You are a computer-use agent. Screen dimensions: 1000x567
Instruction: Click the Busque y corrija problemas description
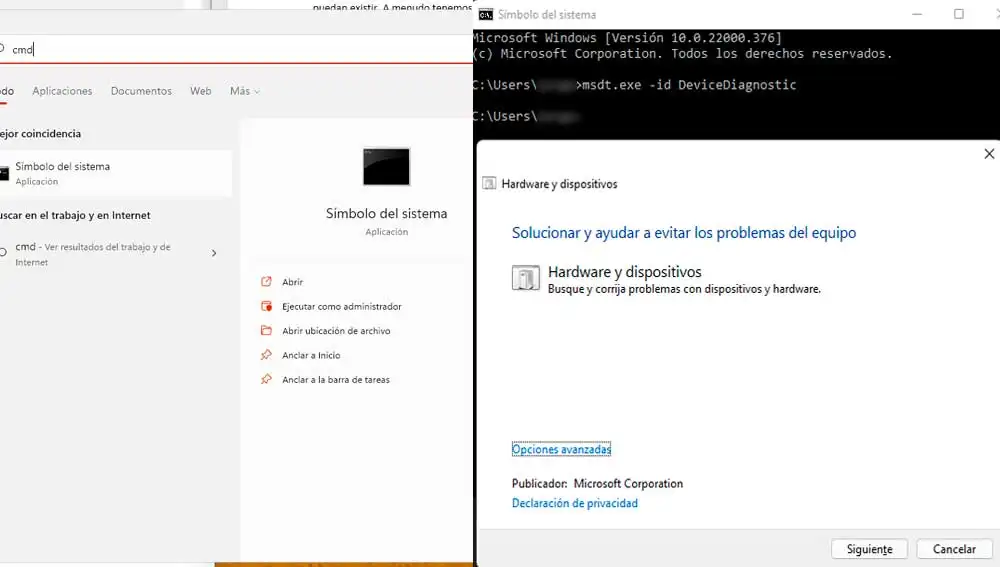point(684,289)
